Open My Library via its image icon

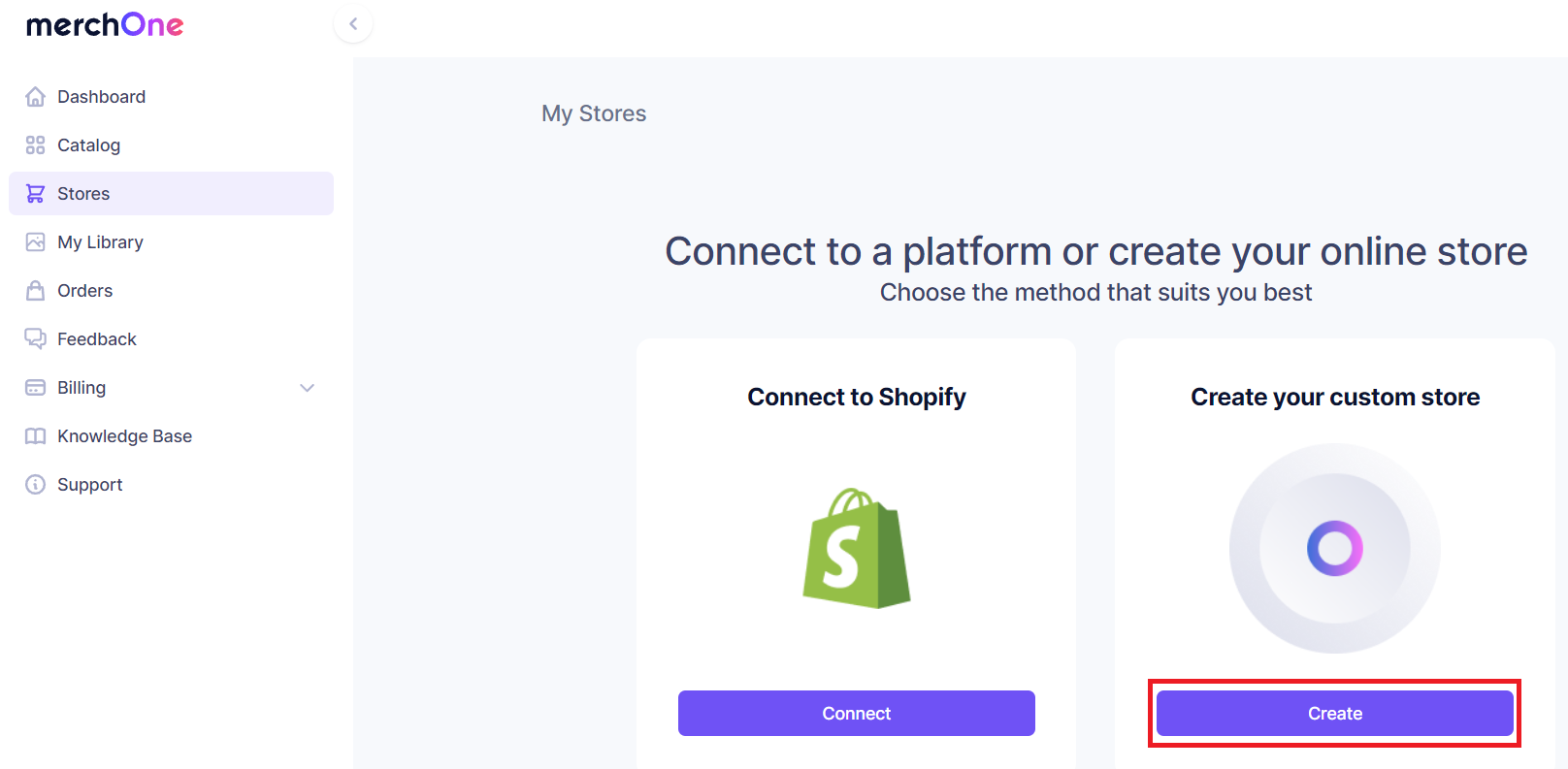35,241
